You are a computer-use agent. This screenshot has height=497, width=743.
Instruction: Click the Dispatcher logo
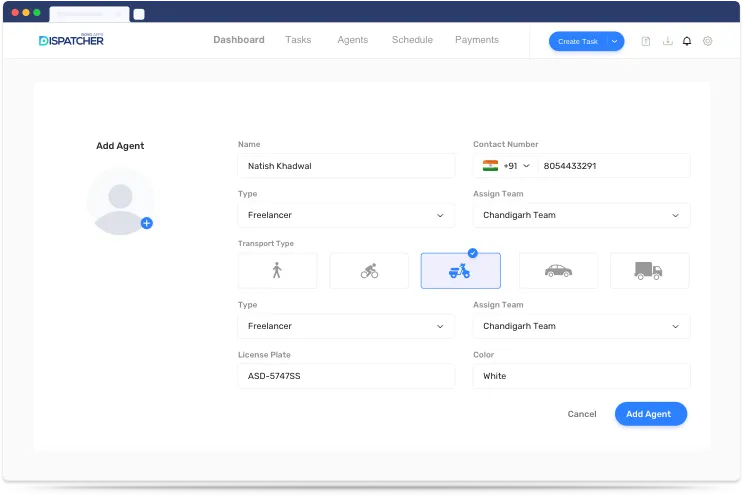[x=71, y=40]
